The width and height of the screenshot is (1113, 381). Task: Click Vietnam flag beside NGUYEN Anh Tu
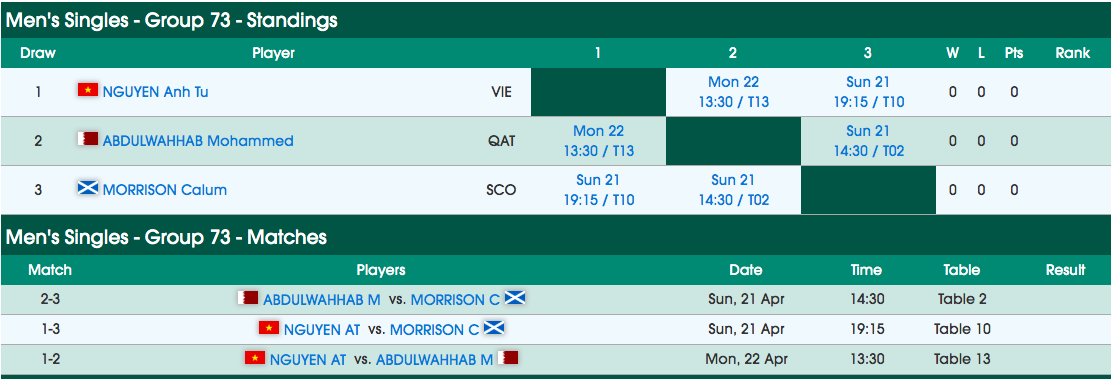pos(88,91)
